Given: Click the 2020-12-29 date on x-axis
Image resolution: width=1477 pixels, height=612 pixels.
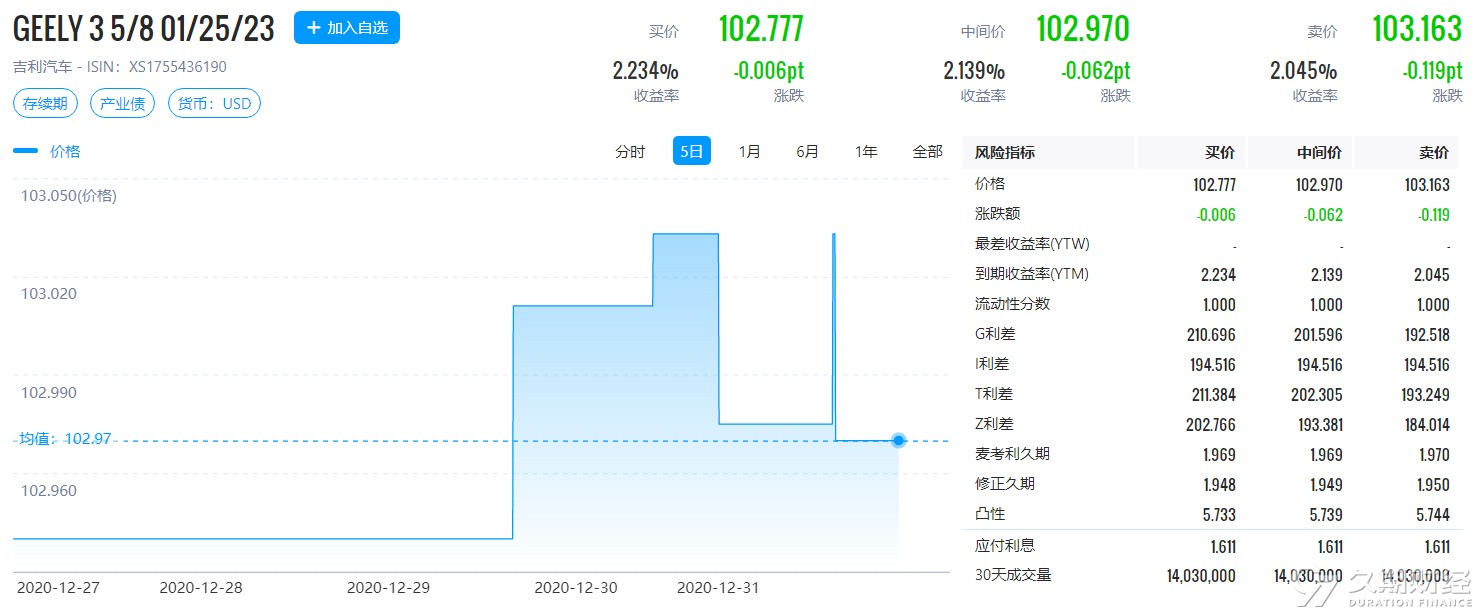Looking at the screenshot, I should (x=388, y=588).
